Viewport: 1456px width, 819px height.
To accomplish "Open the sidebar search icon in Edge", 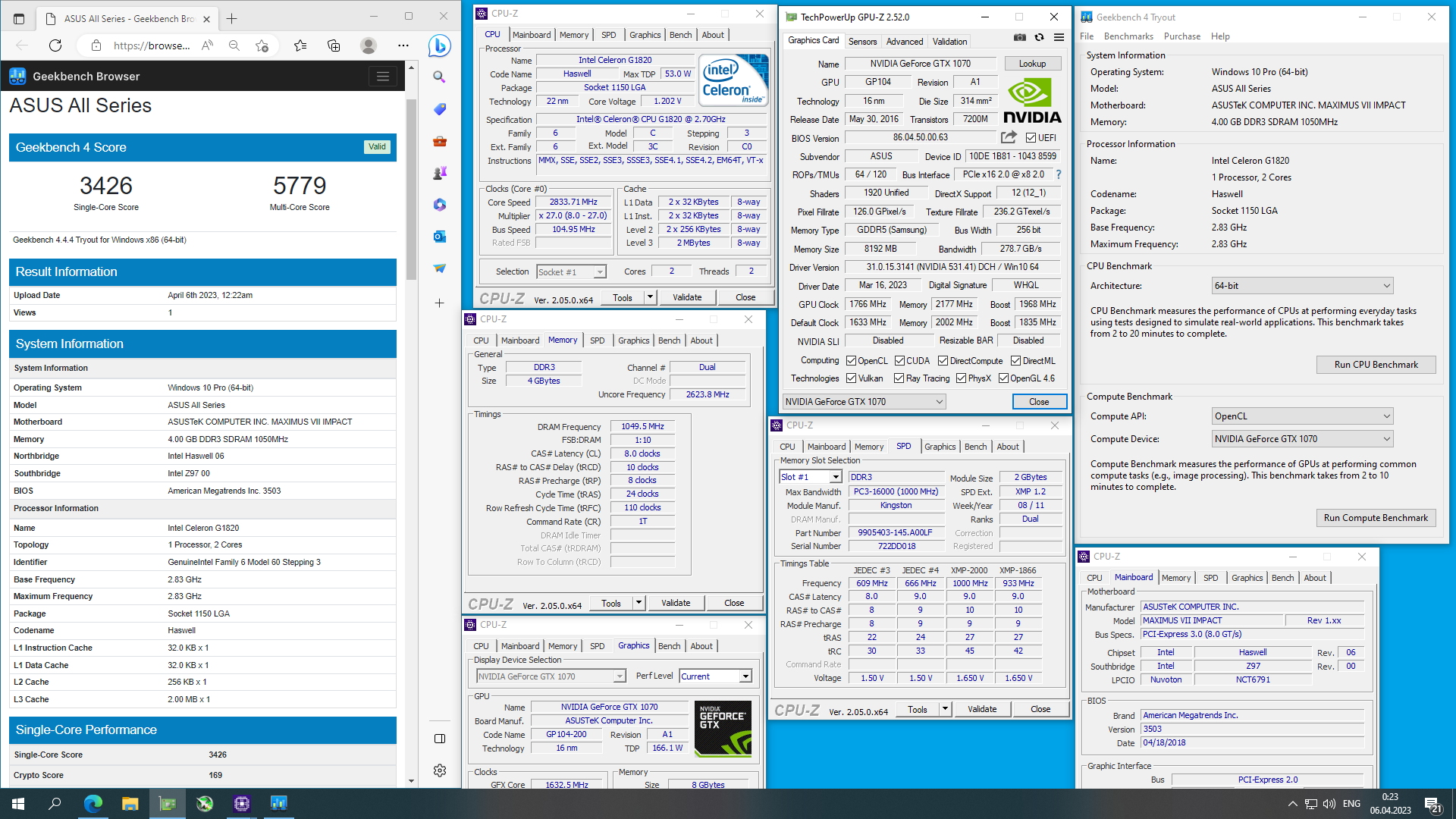I will coord(439,77).
